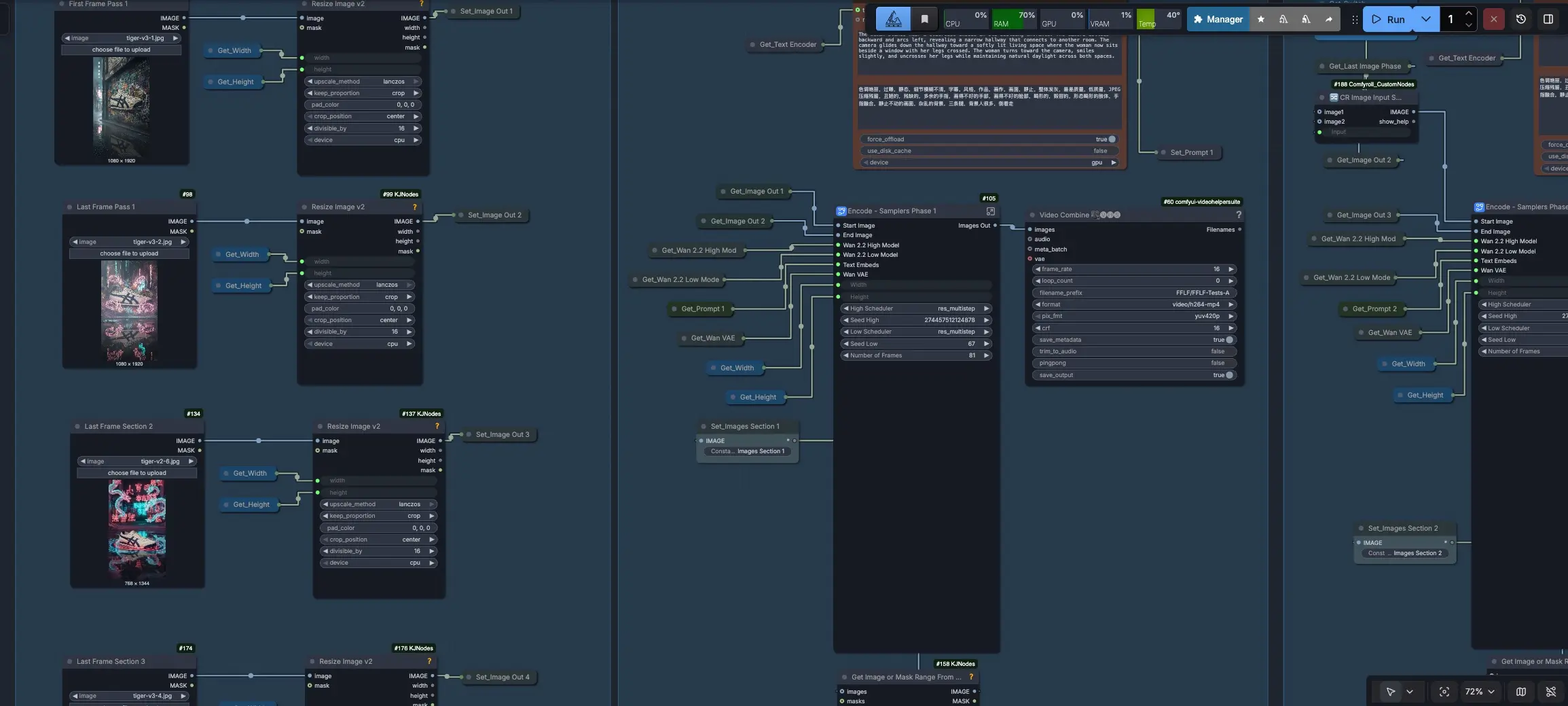Open the queue history clock icon
This screenshot has height=706, width=1568.
(1520, 19)
